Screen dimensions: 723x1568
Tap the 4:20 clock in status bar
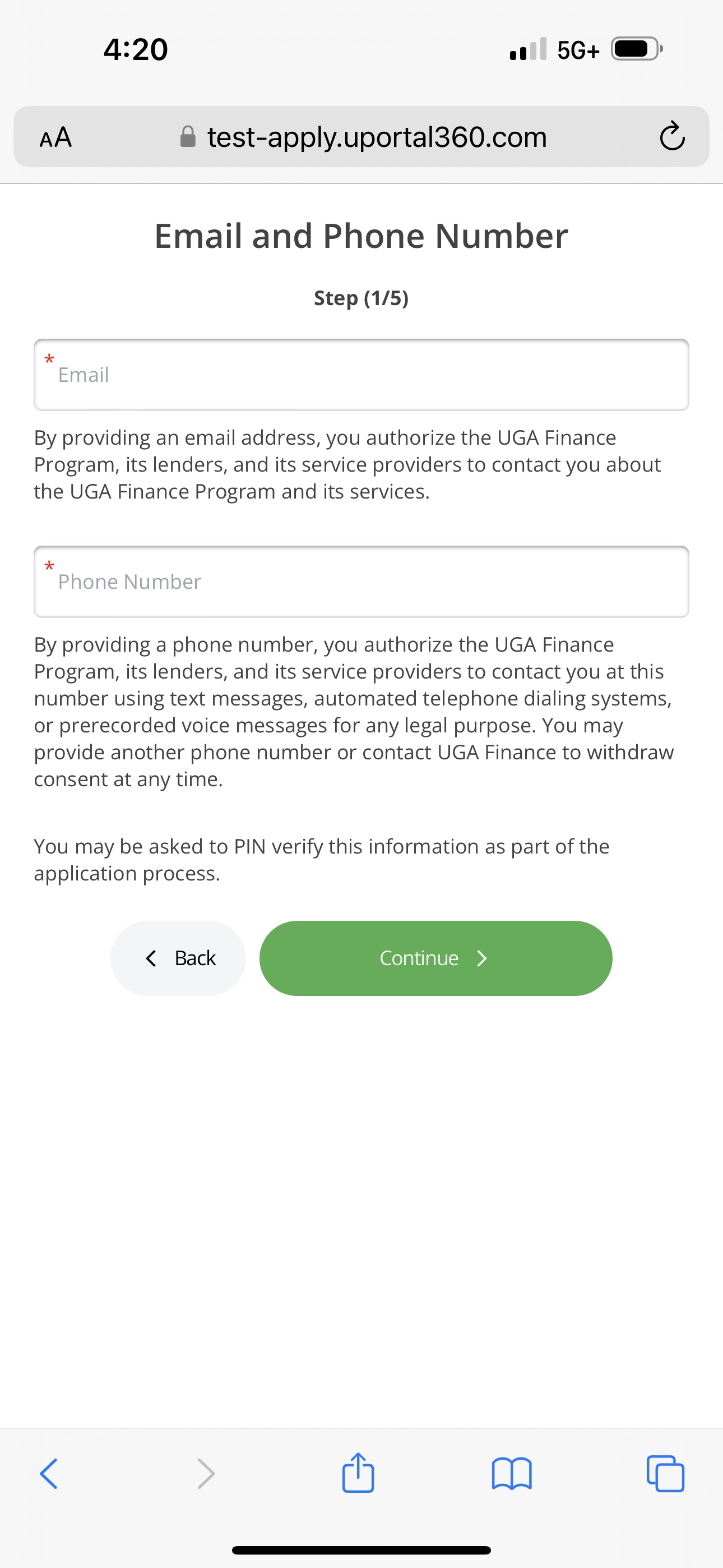point(136,49)
